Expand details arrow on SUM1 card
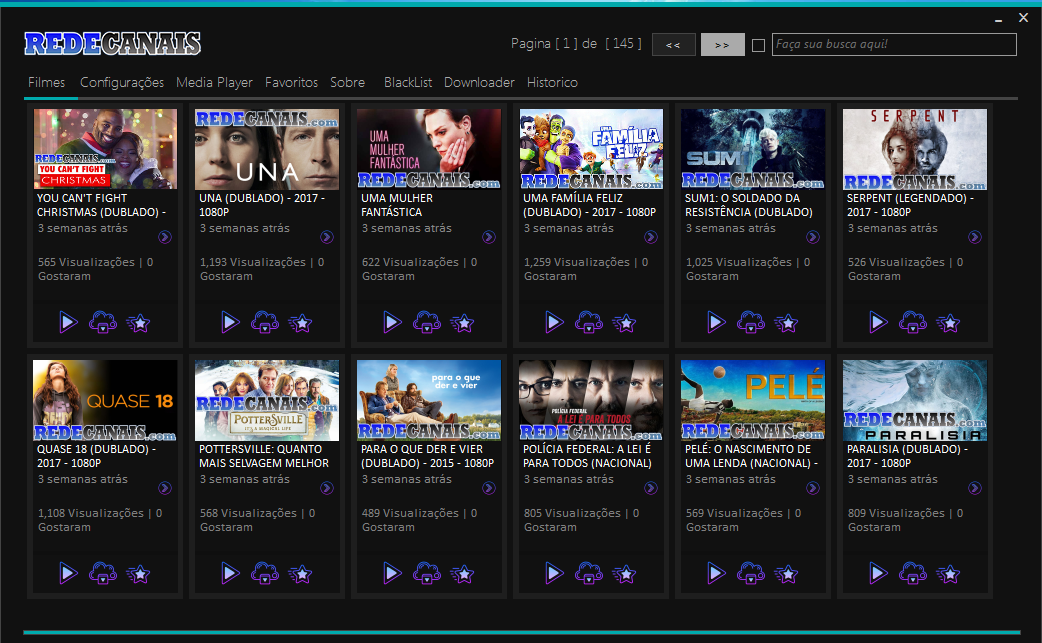 (813, 237)
